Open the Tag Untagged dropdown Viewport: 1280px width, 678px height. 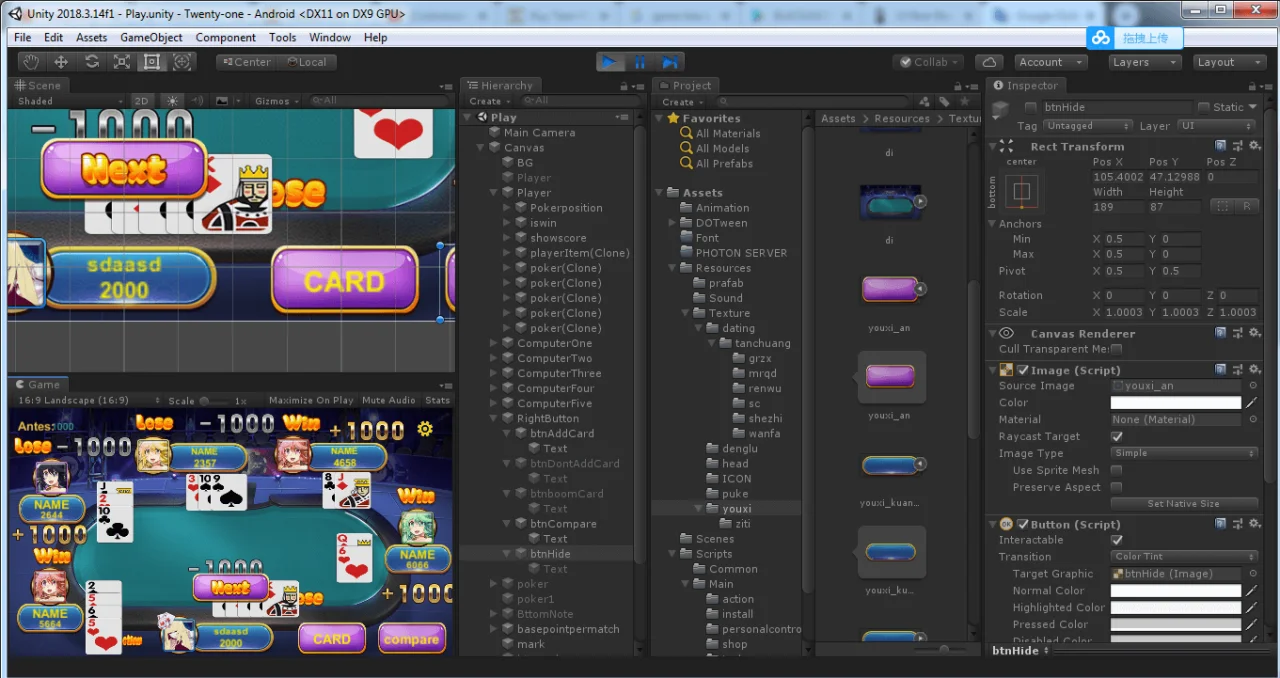(1088, 126)
